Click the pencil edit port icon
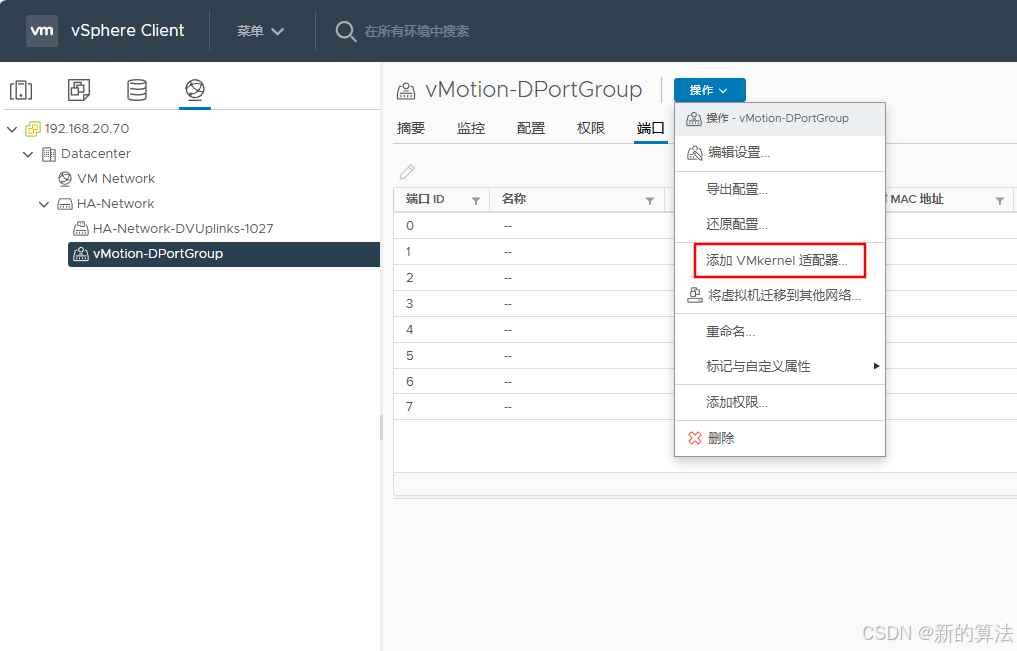1017x651 pixels. click(407, 172)
